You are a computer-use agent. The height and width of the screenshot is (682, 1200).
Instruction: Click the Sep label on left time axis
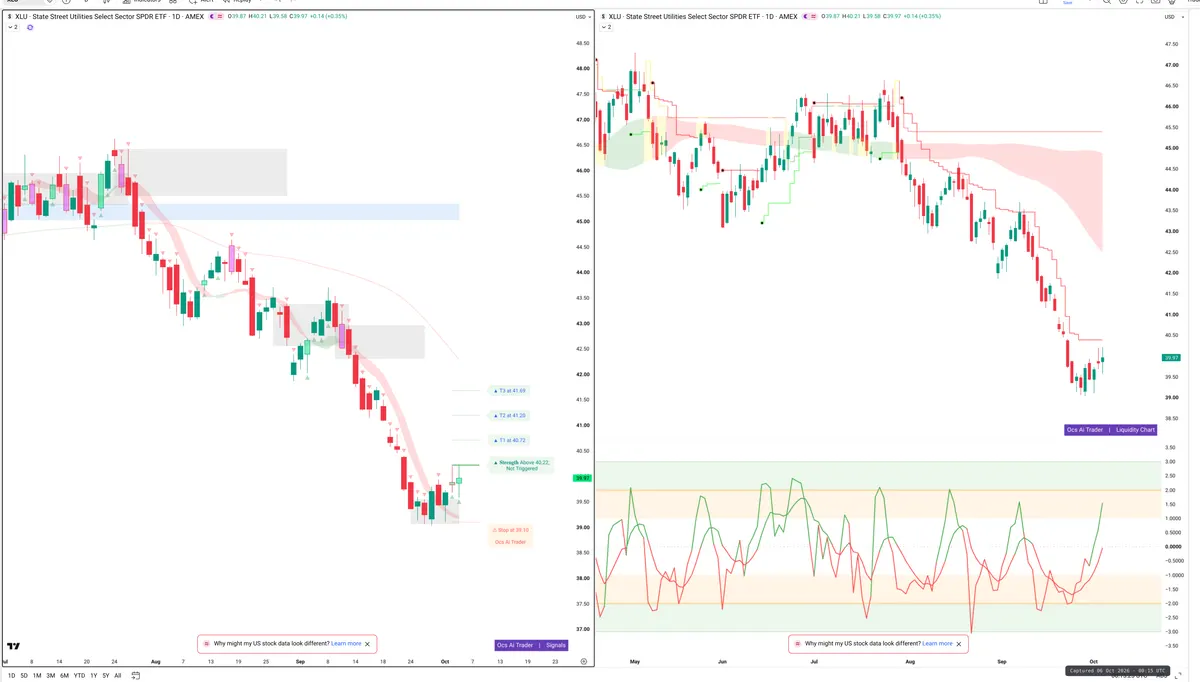coord(300,662)
